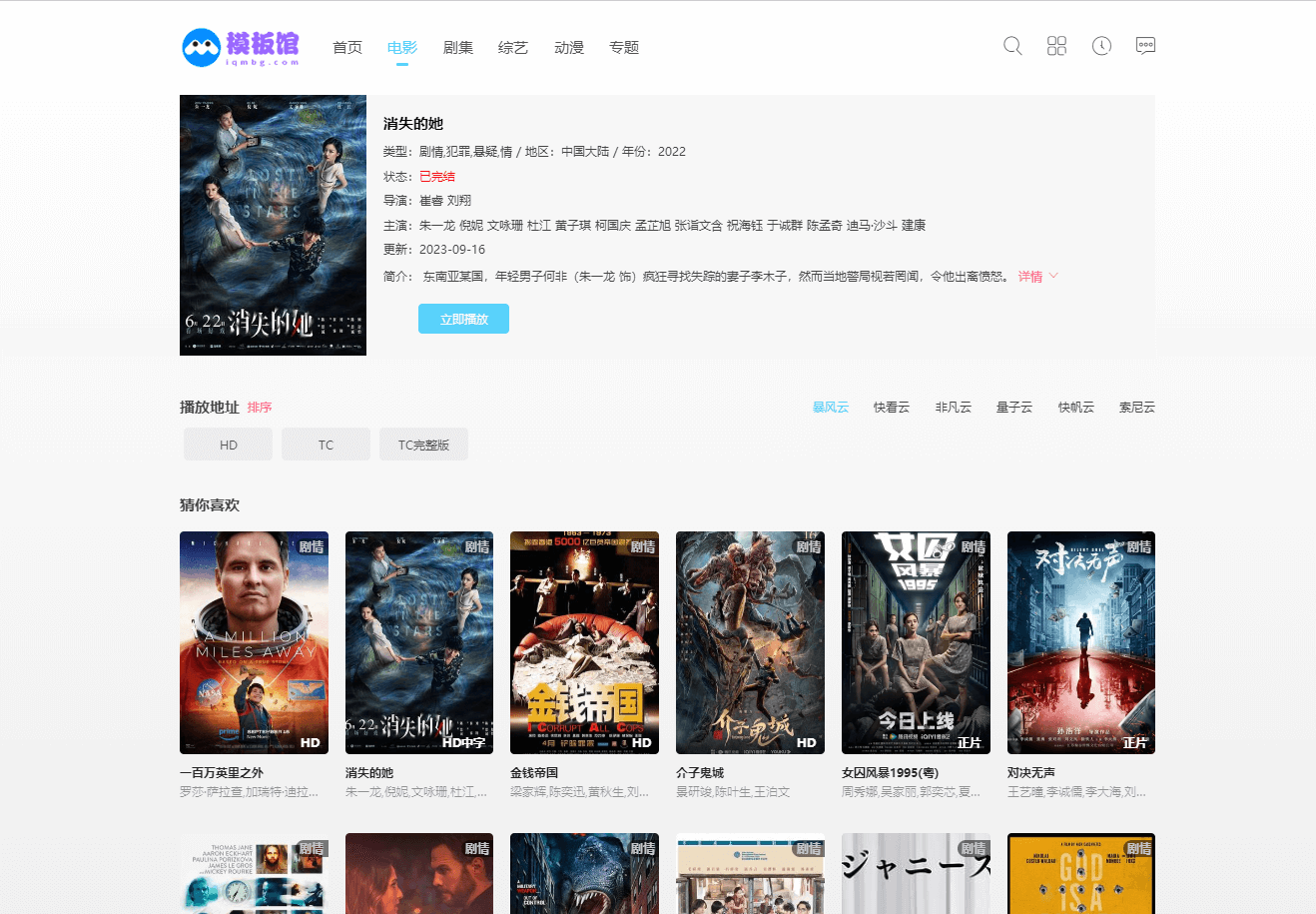Toggle the 排序 episode order link

tap(260, 408)
